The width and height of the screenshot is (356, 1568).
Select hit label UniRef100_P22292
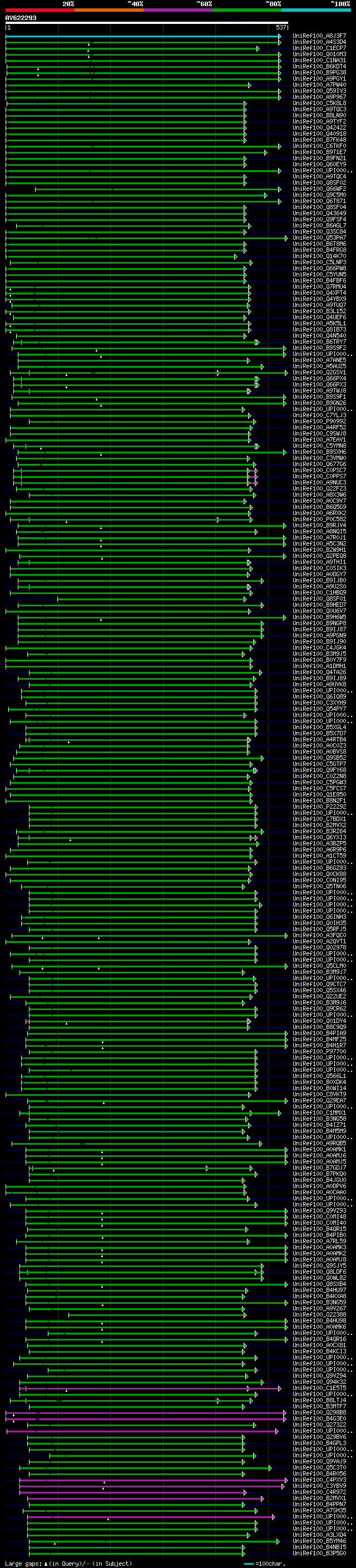pos(319,807)
